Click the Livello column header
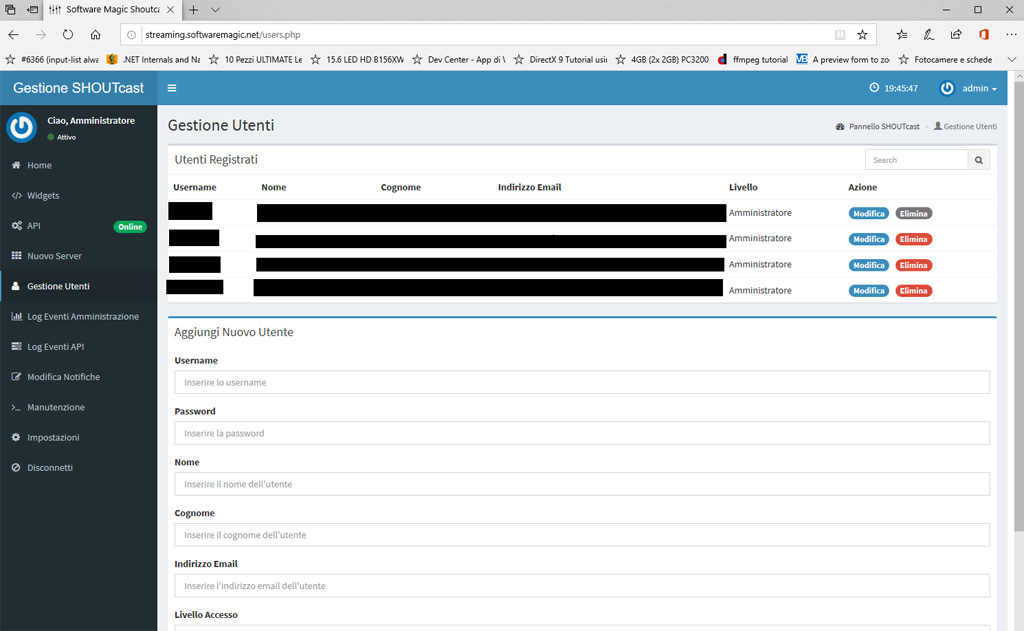This screenshot has width=1024, height=631. (x=743, y=187)
